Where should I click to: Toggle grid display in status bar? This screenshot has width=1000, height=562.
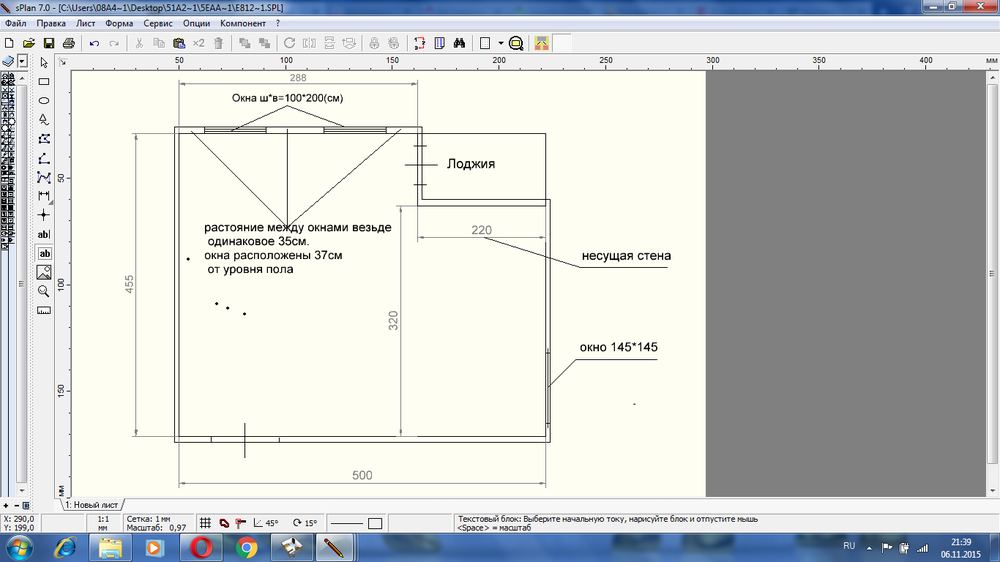click(x=205, y=523)
